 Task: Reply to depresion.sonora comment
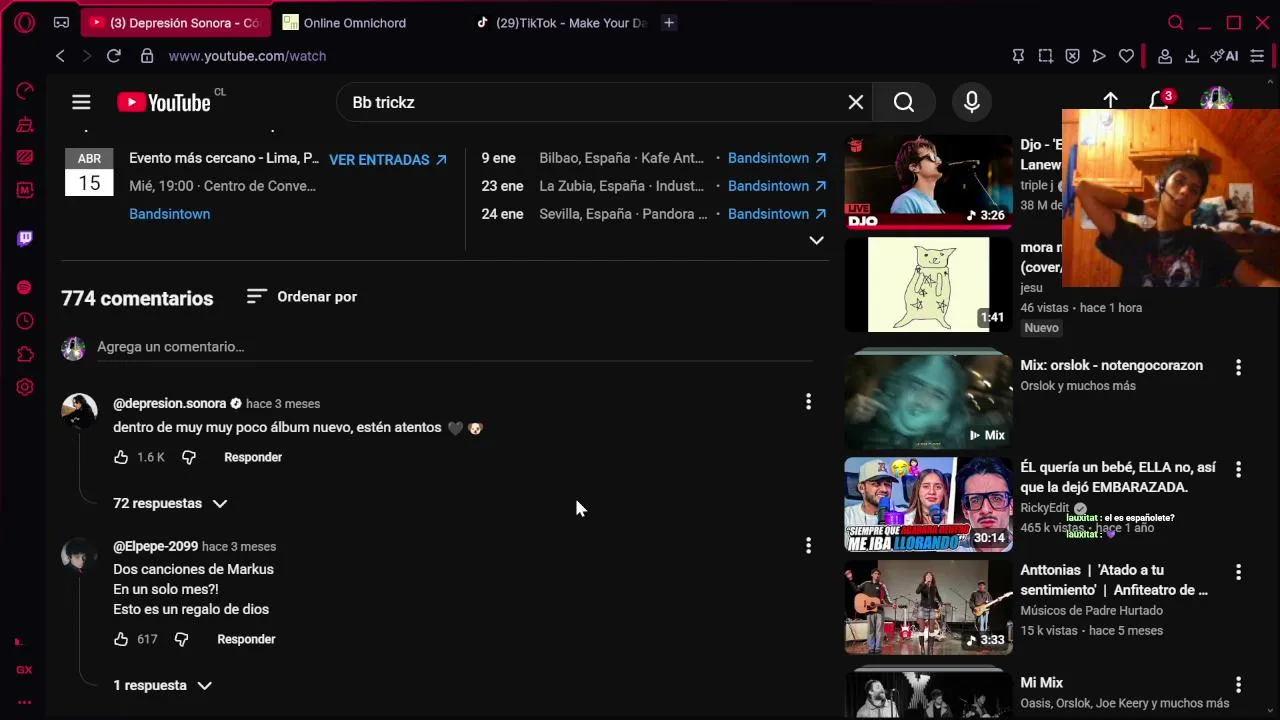click(253, 457)
